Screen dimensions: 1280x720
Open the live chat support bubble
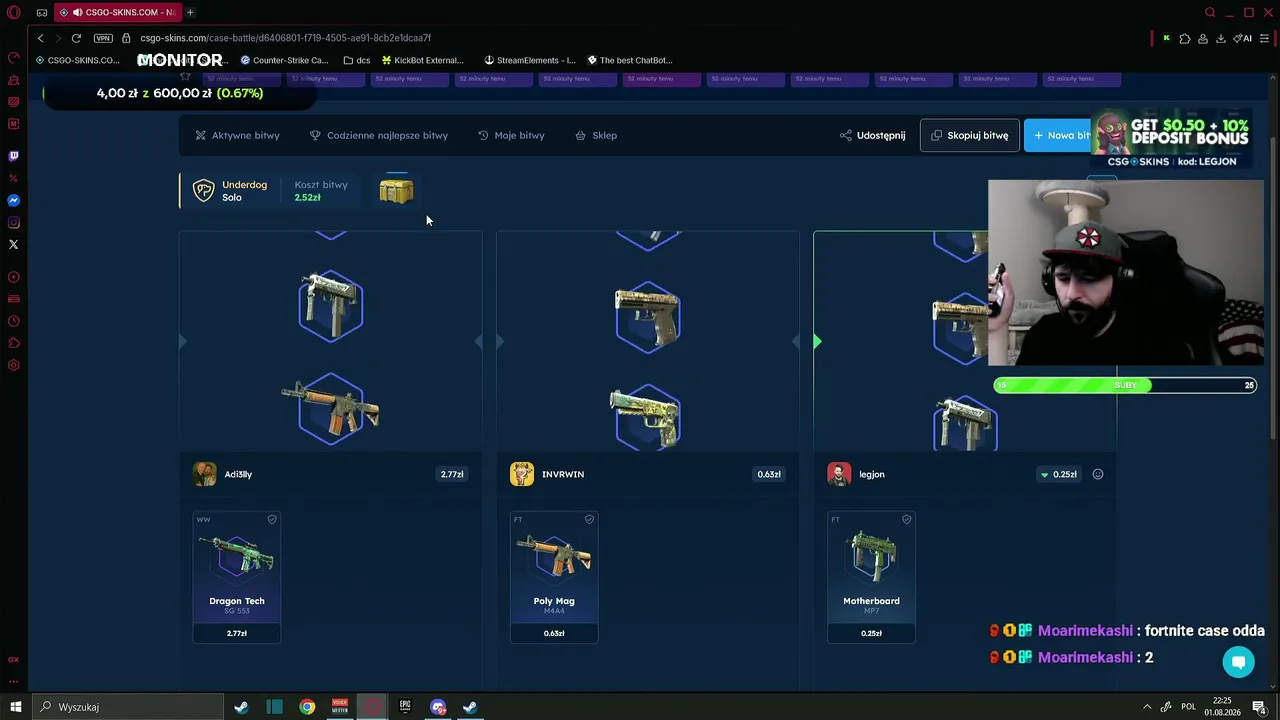point(1238,662)
